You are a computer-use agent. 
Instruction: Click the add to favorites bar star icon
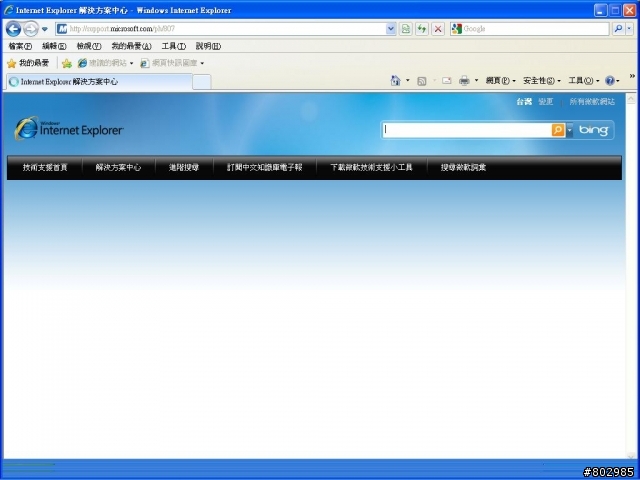(67, 63)
